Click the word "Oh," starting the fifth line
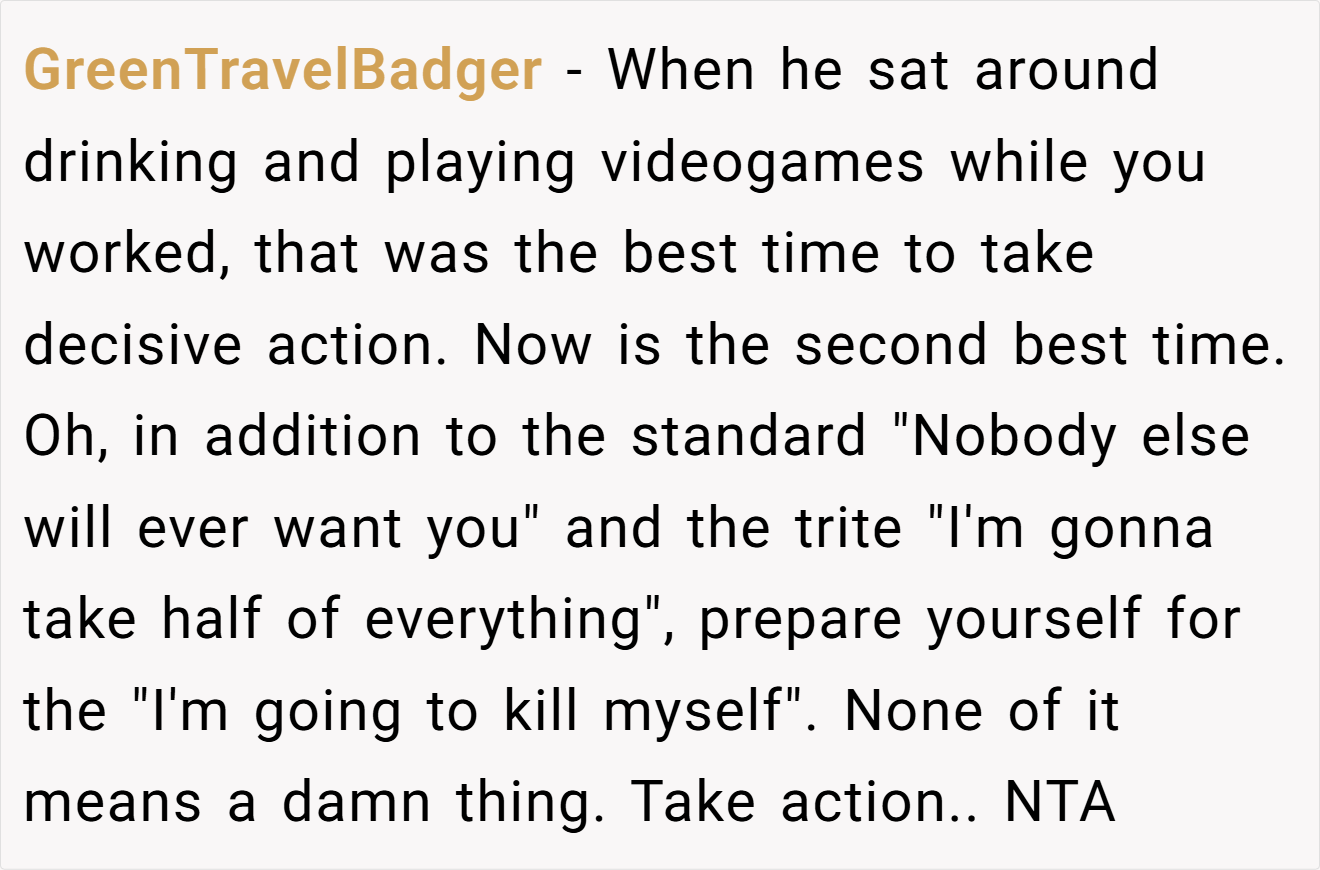 [66, 438]
